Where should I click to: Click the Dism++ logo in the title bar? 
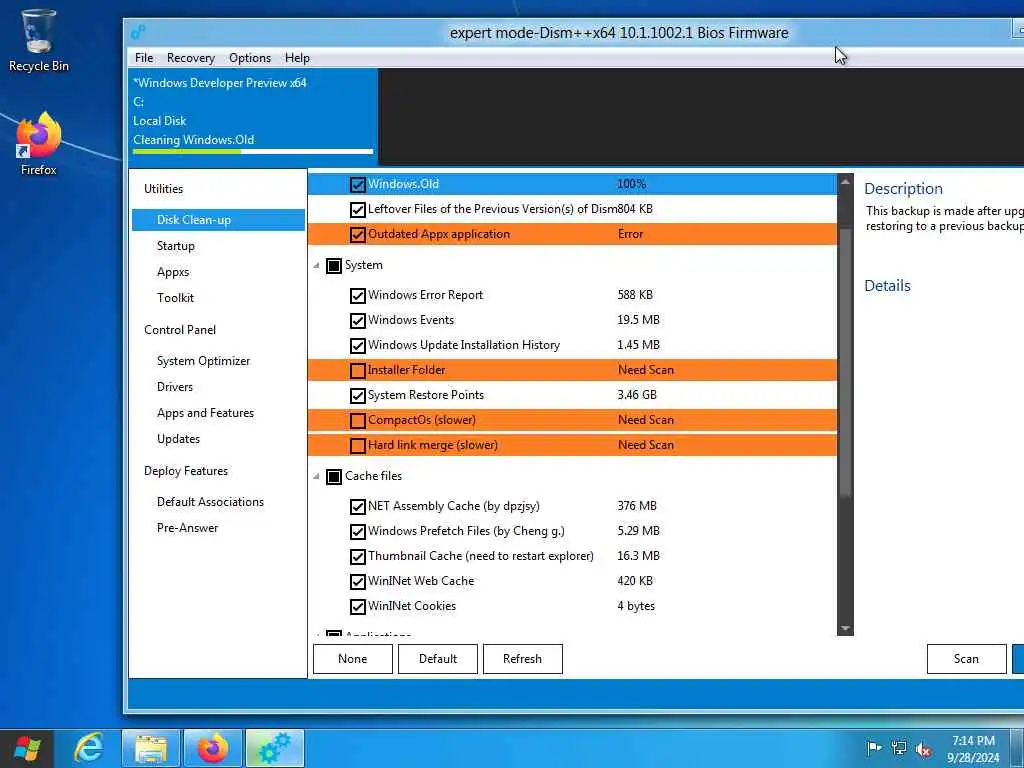click(138, 32)
